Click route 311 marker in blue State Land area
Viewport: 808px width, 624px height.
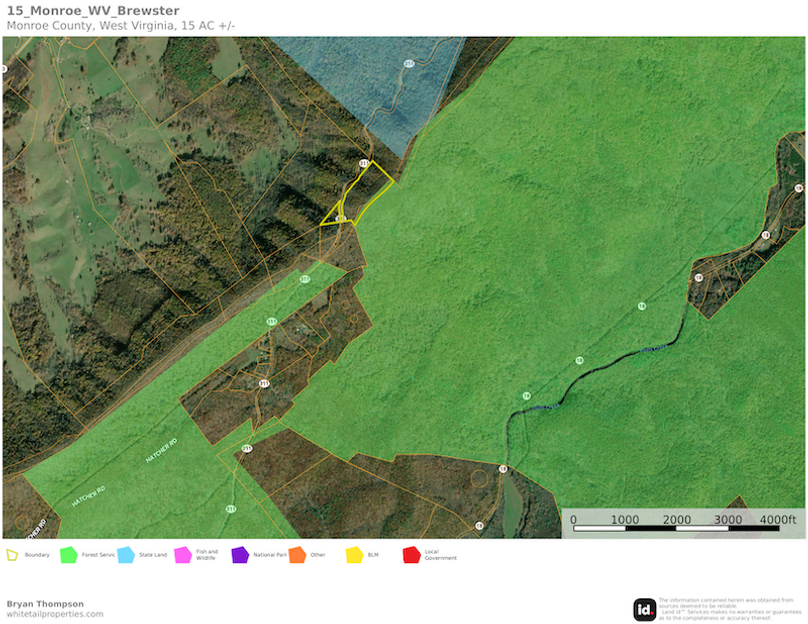coord(409,63)
